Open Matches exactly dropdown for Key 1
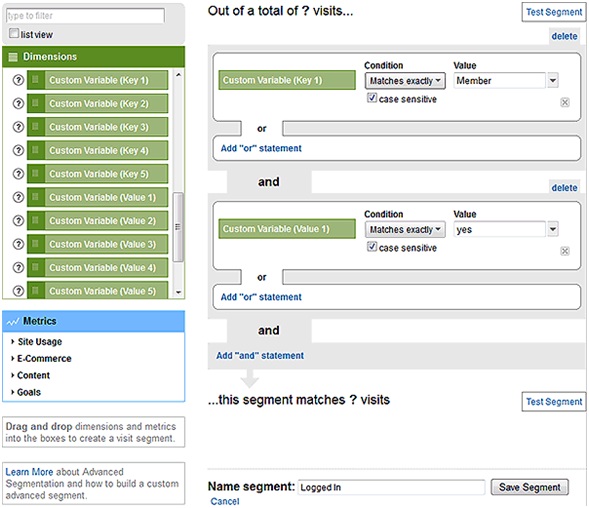This screenshot has height=508, width=589. pyautogui.click(x=405, y=81)
